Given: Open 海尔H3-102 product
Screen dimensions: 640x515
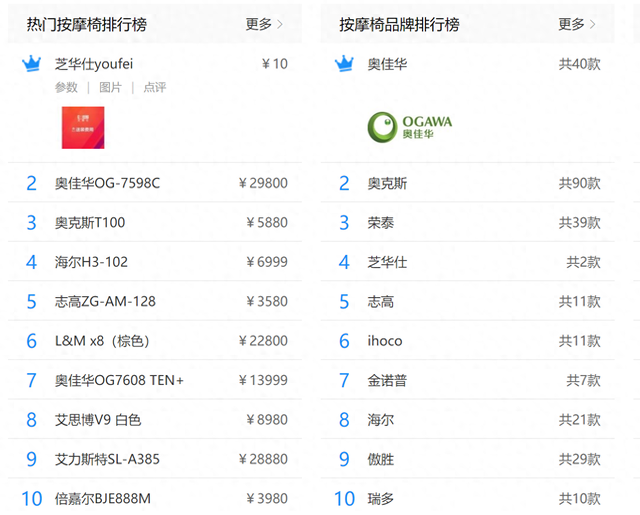Looking at the screenshot, I should [x=91, y=262].
